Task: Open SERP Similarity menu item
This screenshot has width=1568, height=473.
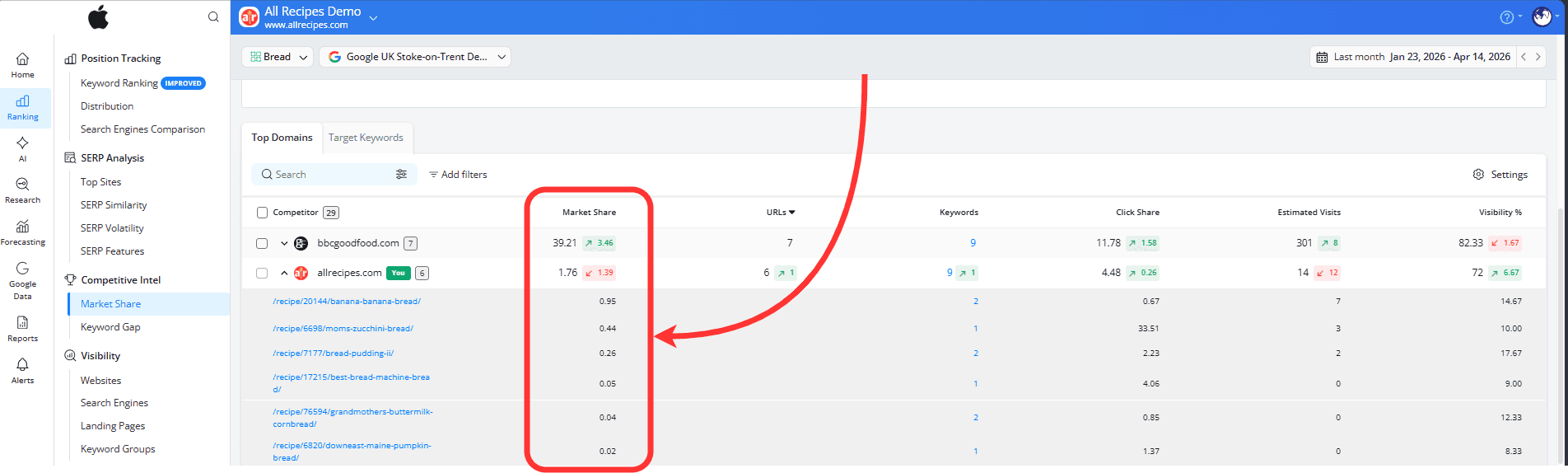Action: click(x=114, y=205)
